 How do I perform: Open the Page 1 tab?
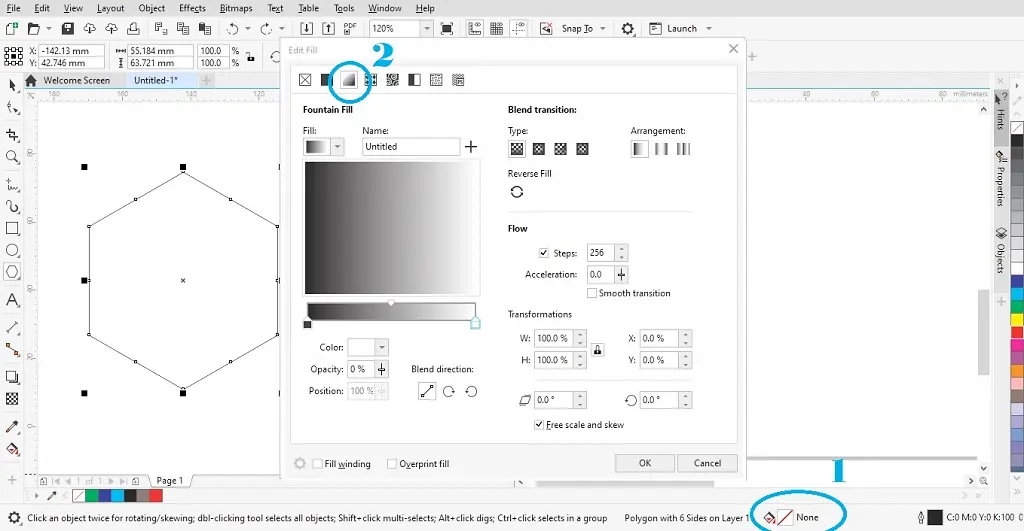coord(170,481)
